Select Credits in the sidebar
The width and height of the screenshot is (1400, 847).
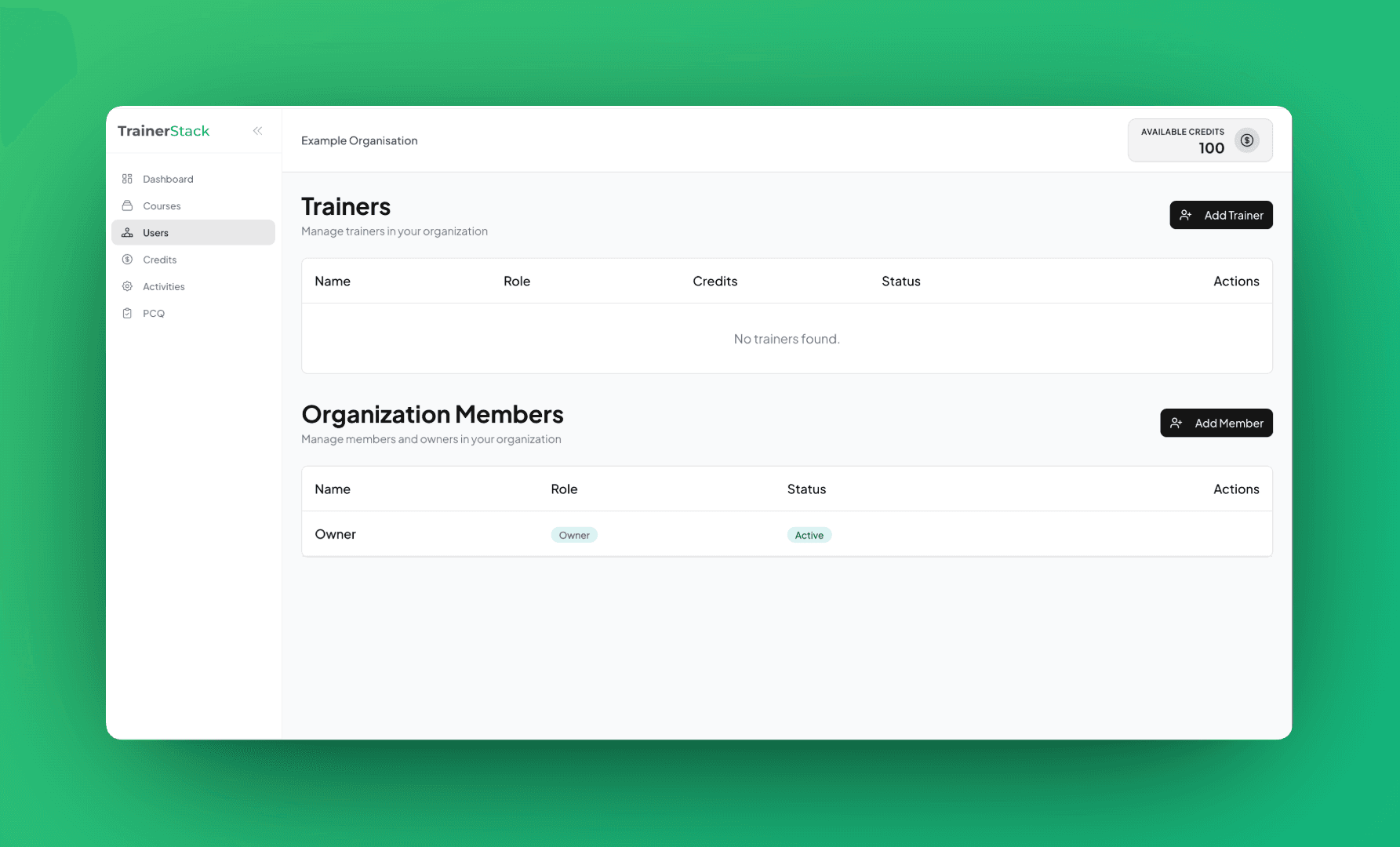pyautogui.click(x=159, y=260)
